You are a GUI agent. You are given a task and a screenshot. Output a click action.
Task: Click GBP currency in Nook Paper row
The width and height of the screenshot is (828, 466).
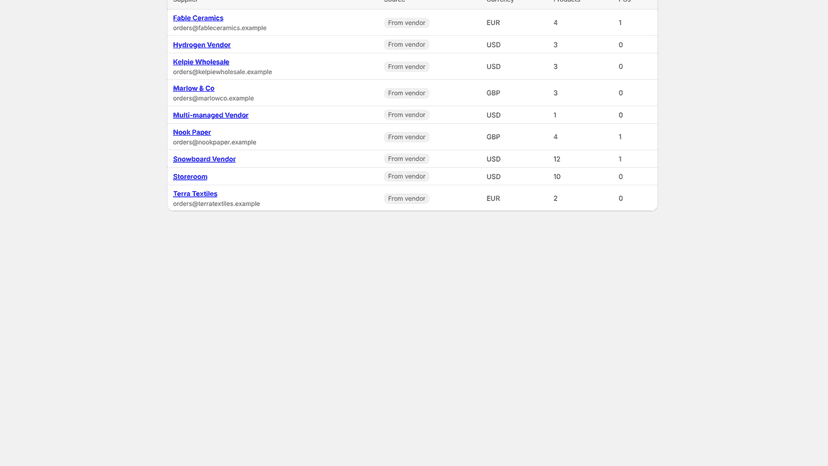click(x=493, y=137)
